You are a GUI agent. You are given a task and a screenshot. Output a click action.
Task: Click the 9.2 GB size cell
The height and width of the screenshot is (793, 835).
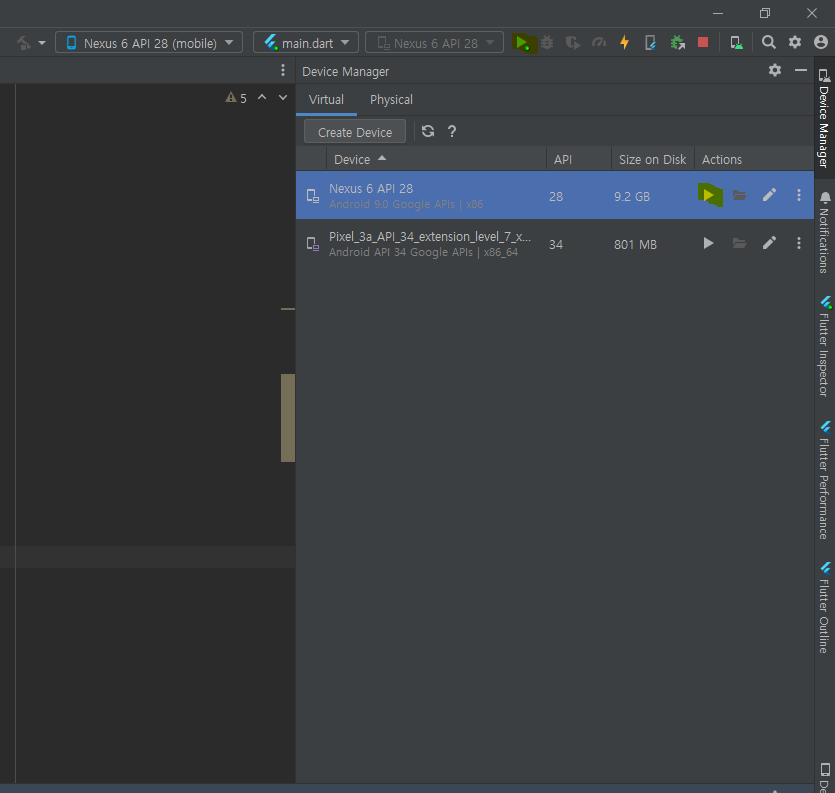point(632,197)
